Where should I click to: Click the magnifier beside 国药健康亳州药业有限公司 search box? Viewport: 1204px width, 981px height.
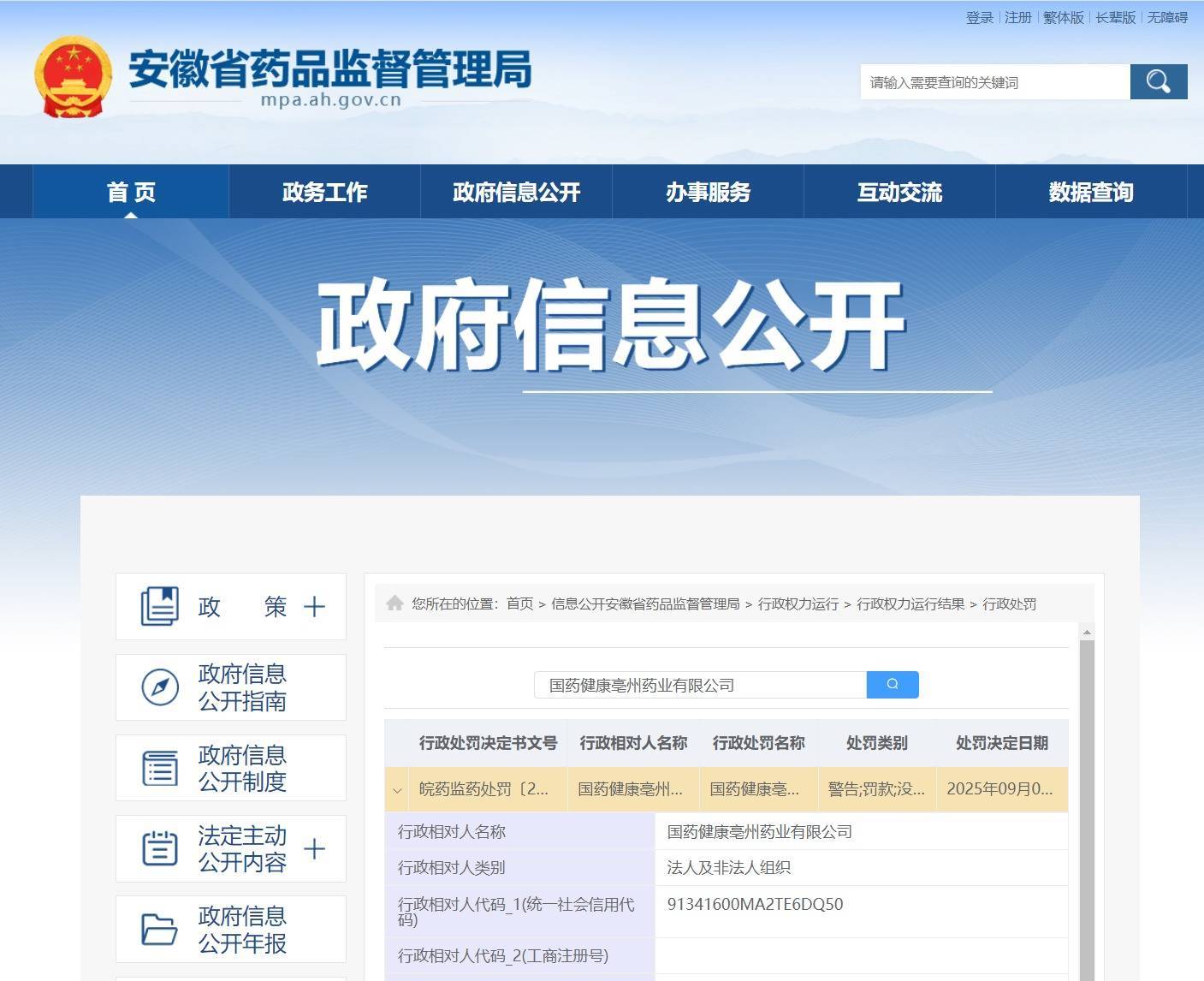point(893,685)
